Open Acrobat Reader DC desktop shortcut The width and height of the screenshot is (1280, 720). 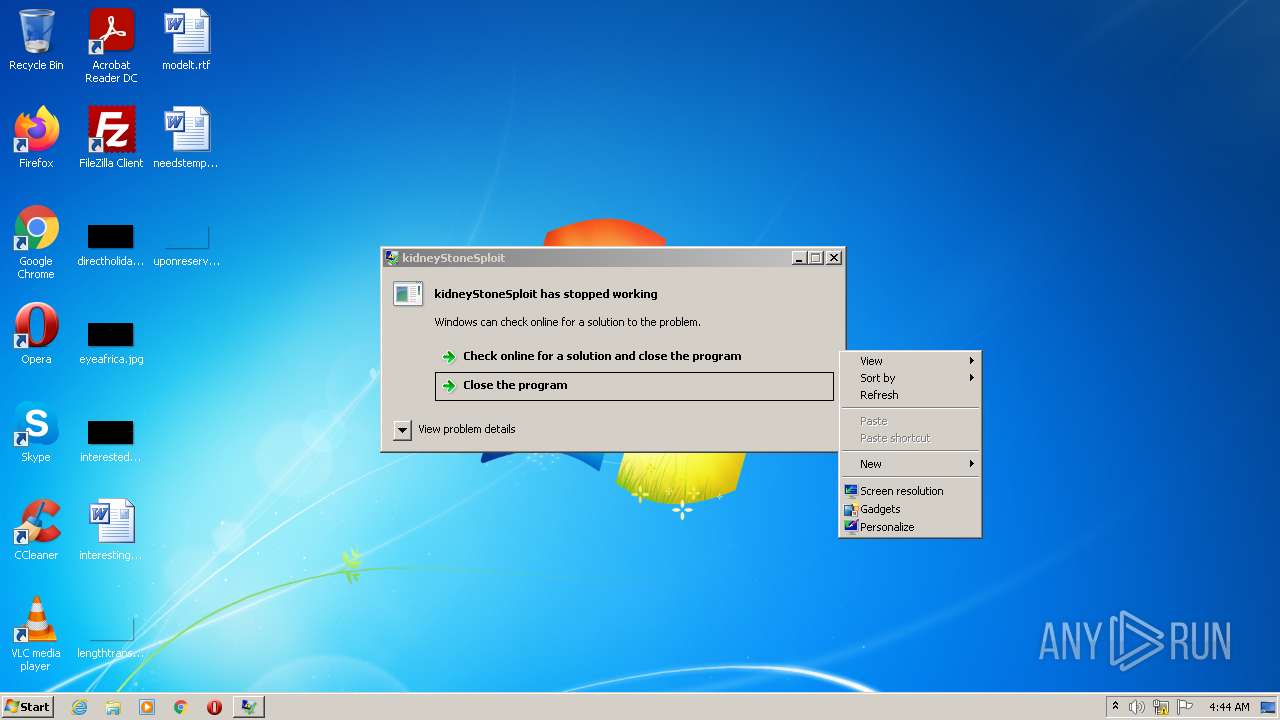[x=111, y=46]
